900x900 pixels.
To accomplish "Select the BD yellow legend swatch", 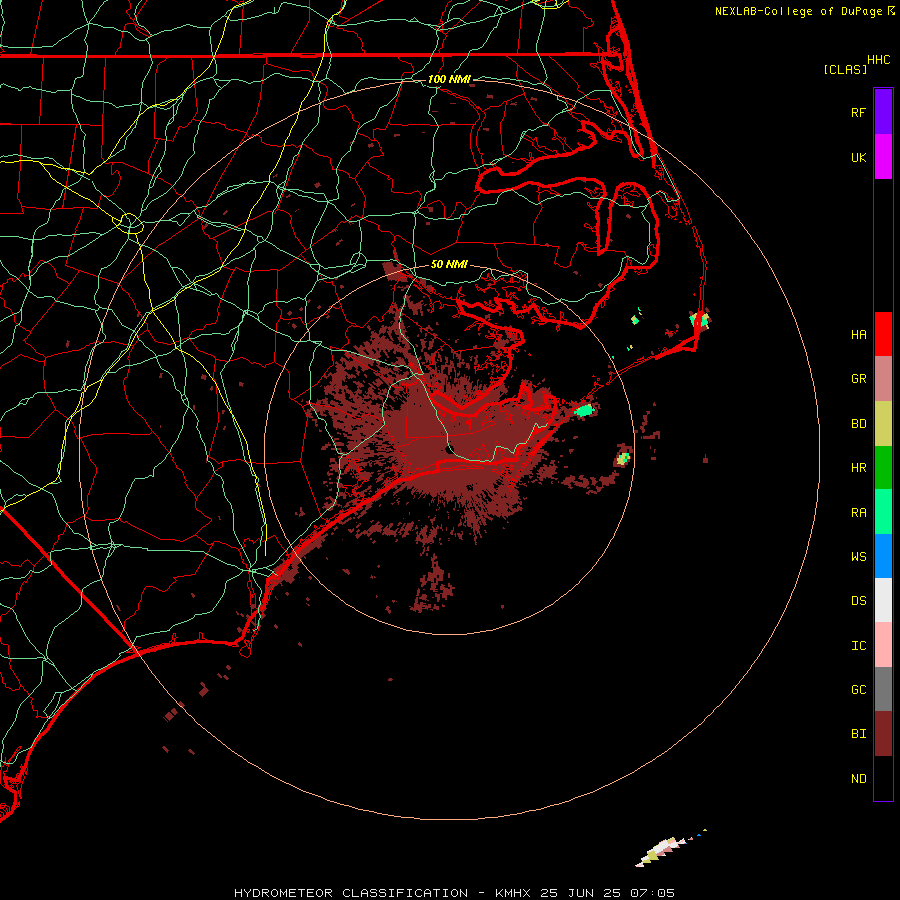I will [883, 424].
